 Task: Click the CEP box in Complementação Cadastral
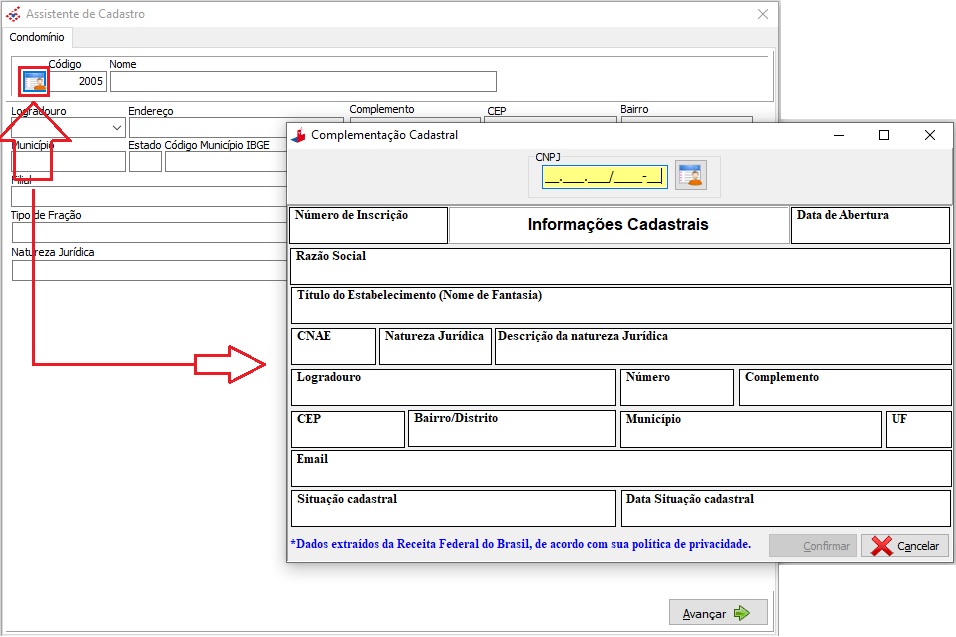[348, 429]
